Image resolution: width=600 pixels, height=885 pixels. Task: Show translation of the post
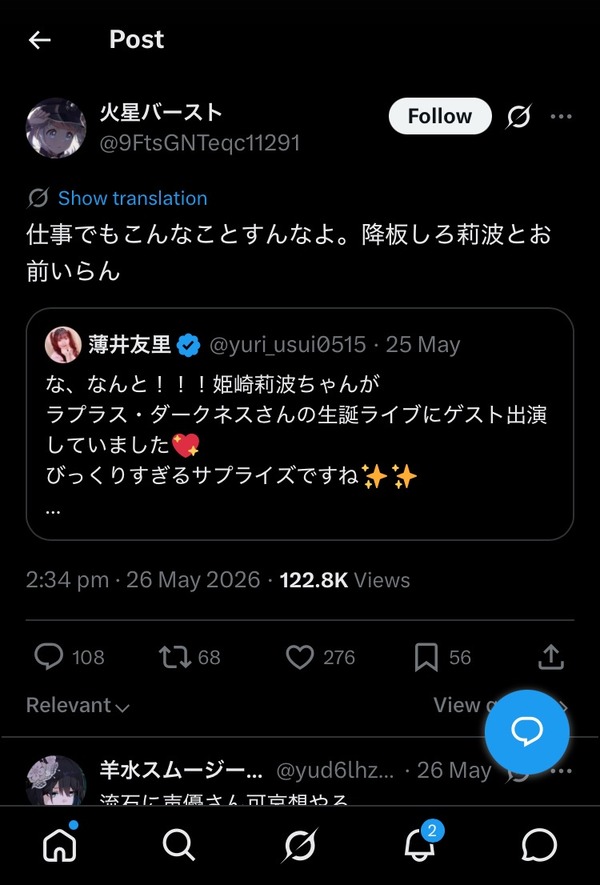pos(132,198)
